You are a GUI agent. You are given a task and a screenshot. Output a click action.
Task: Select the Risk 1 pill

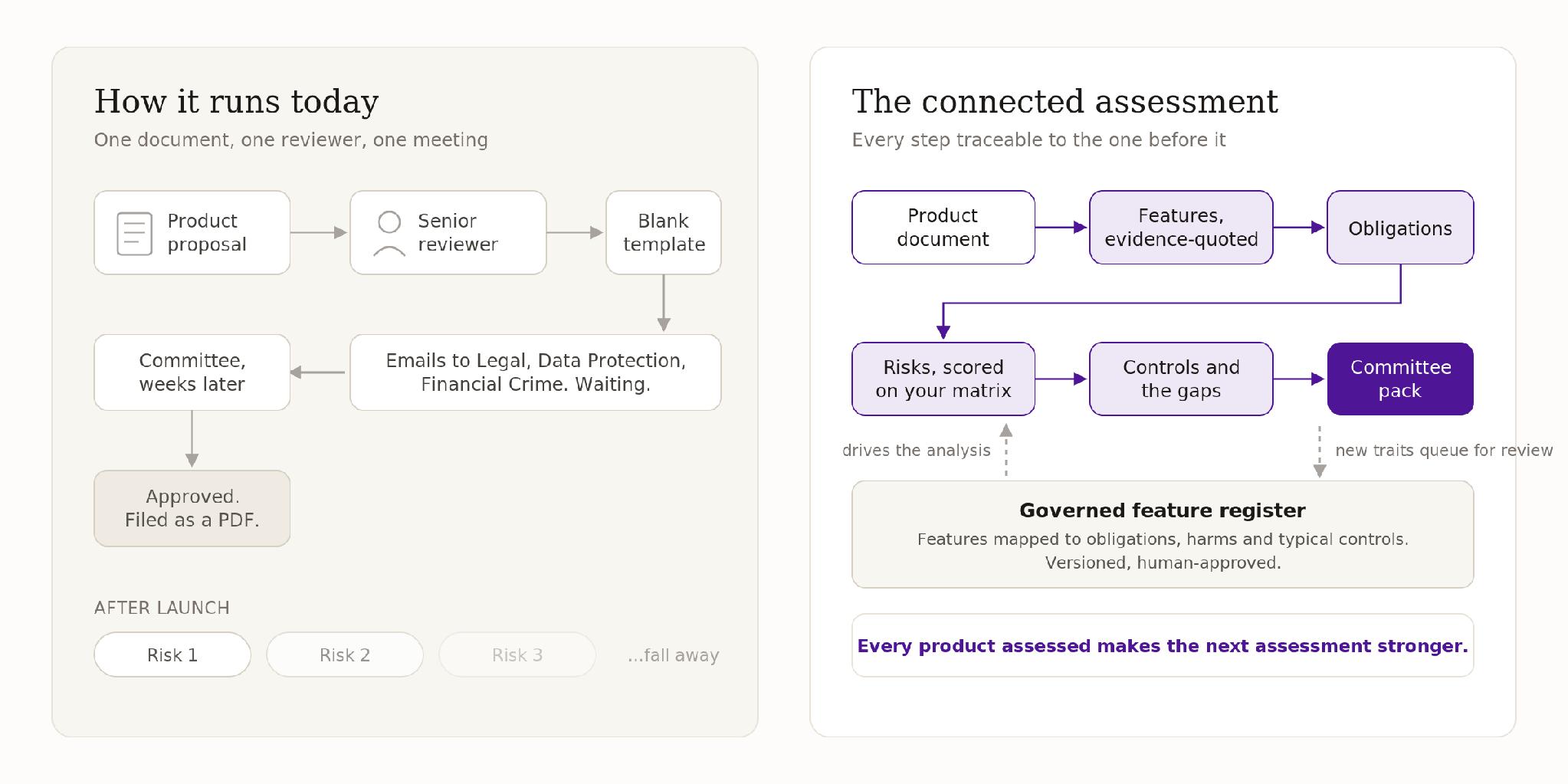tap(172, 654)
